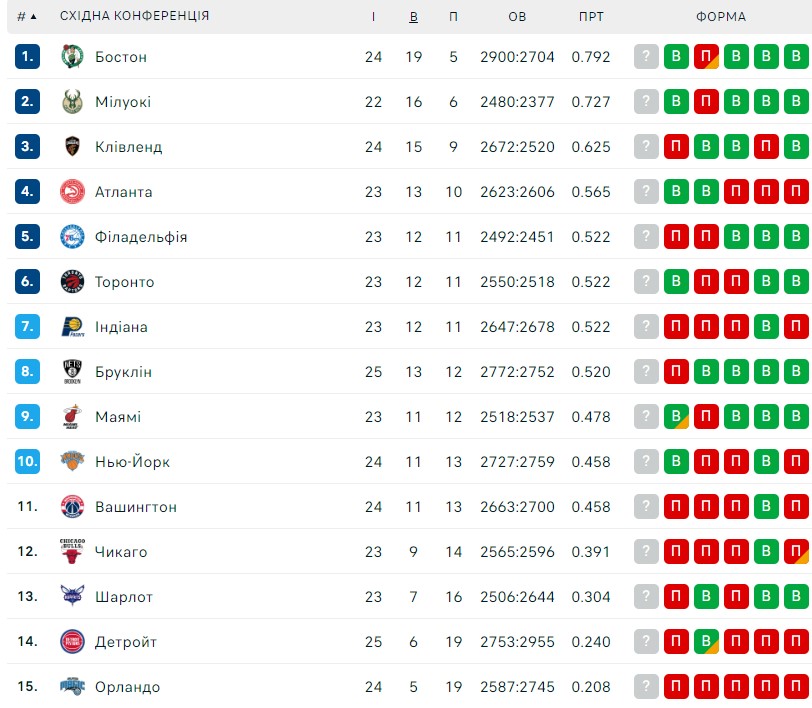
Task: Sort standings by the ПРТ column header
Action: click(x=591, y=17)
